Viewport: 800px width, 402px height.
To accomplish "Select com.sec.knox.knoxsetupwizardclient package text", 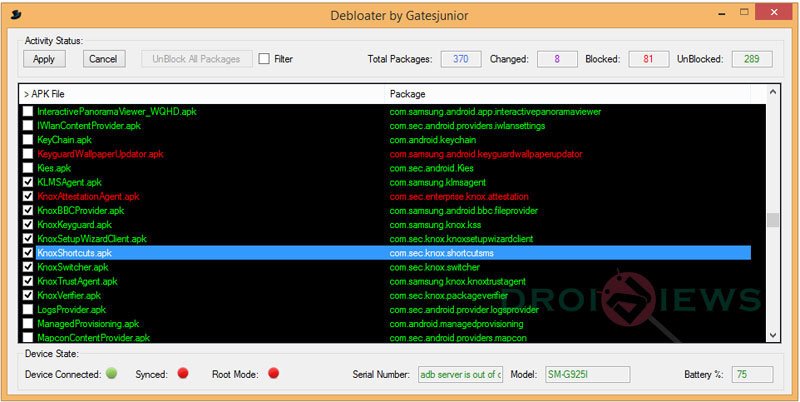I will 462,239.
